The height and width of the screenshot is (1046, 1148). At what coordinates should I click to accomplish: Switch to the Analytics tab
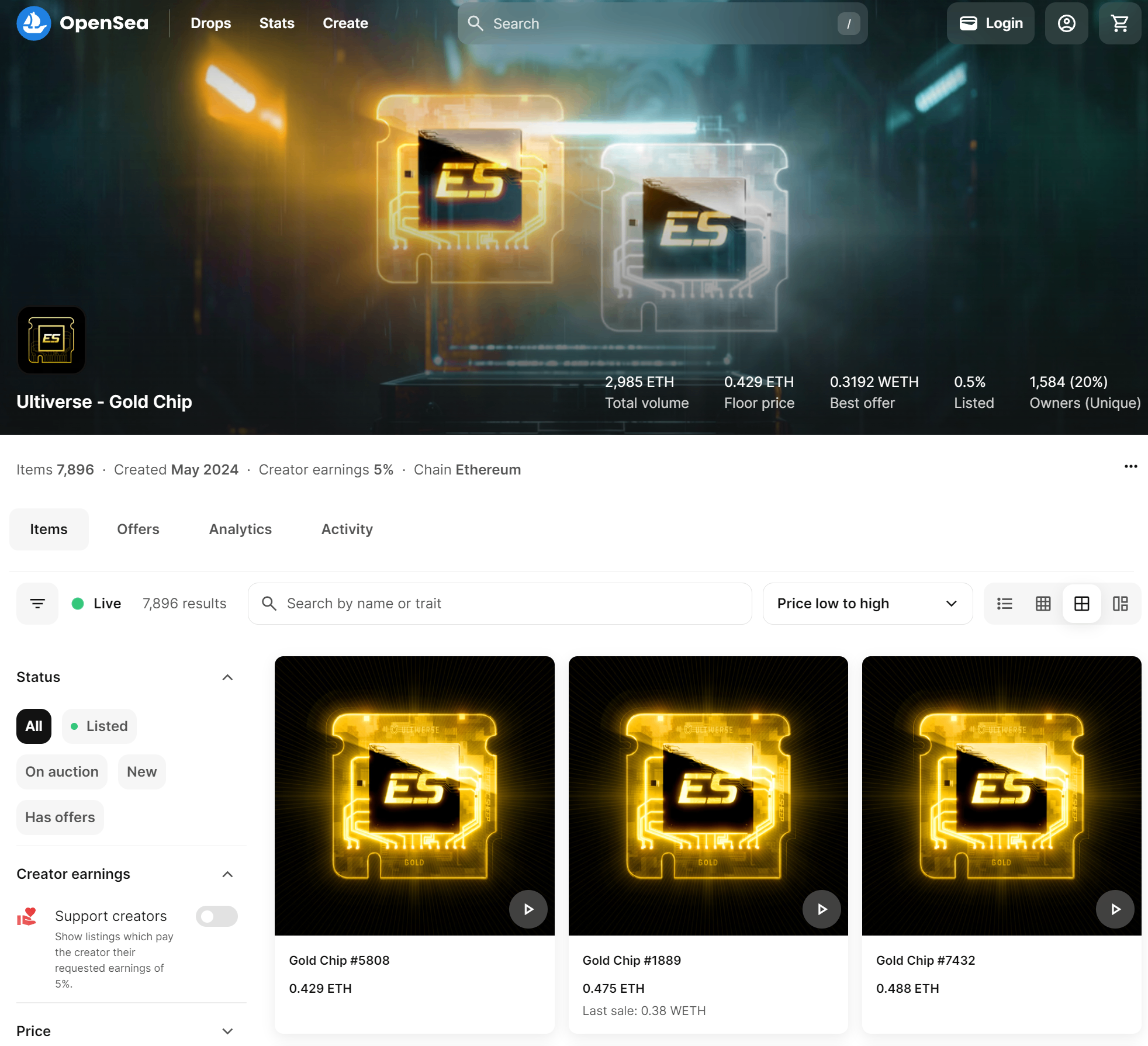(x=240, y=529)
